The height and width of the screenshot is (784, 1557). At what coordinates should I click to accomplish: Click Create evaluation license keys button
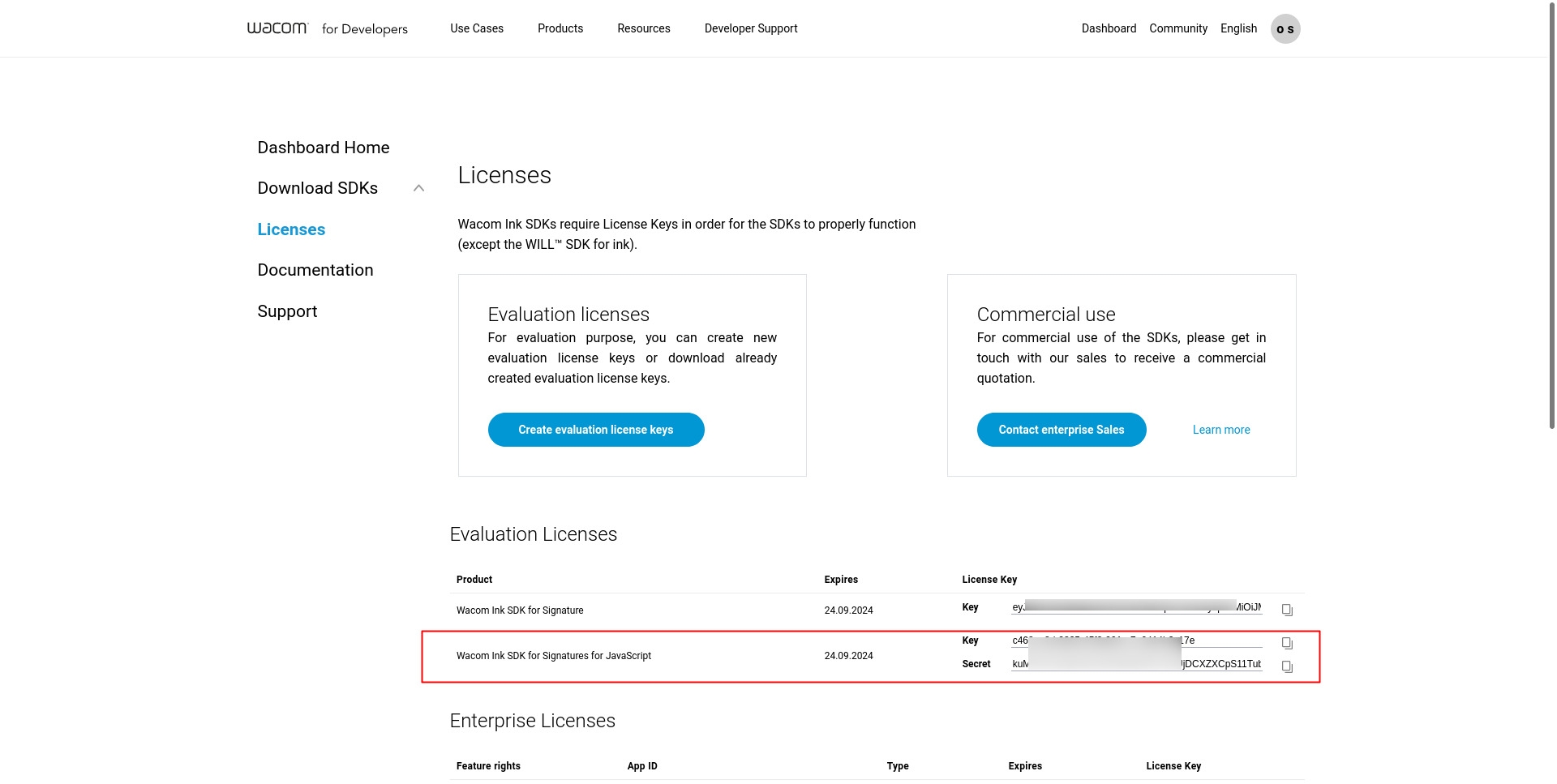tap(595, 430)
